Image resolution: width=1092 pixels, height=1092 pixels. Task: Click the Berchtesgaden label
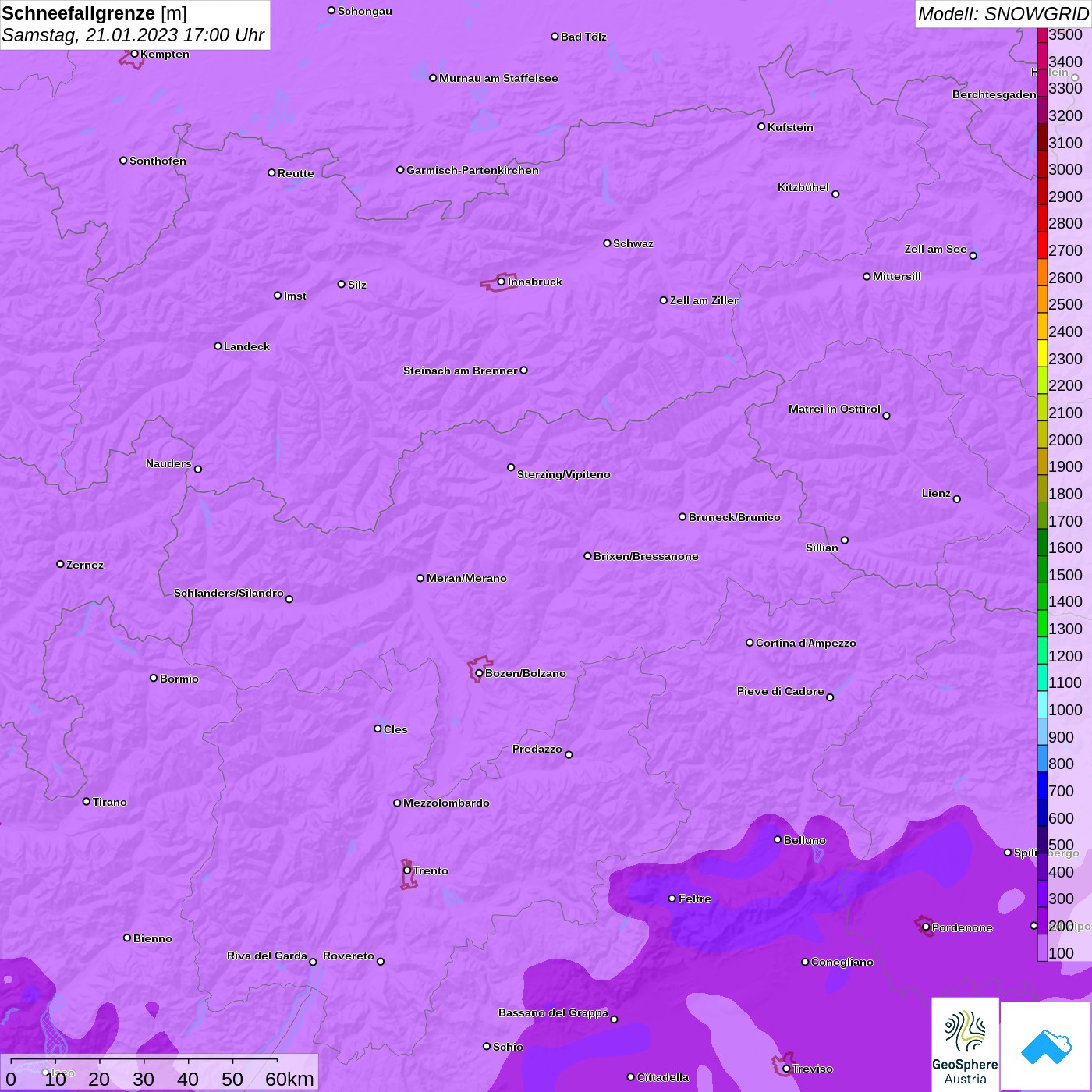[x=994, y=94]
